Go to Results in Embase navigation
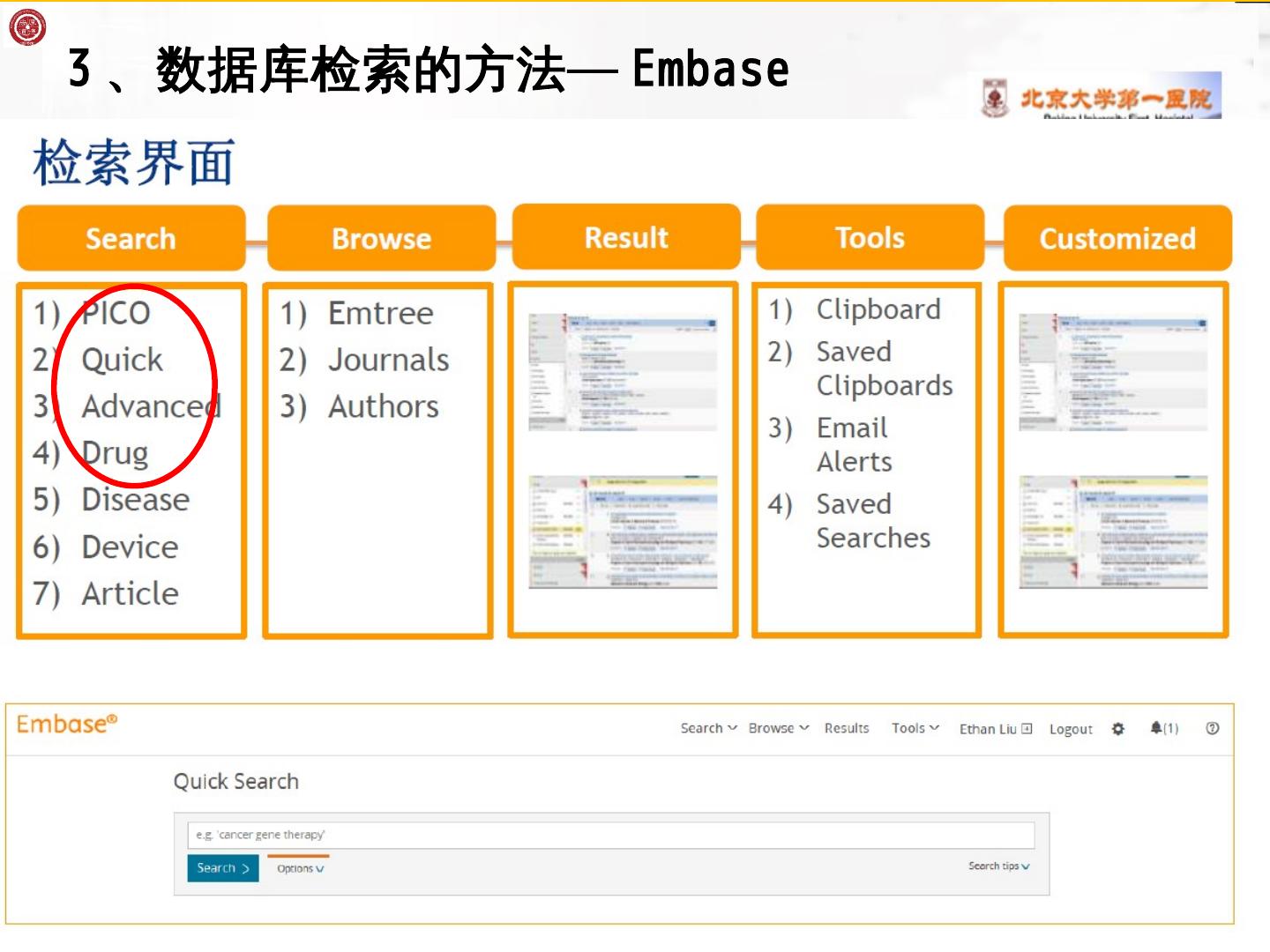The width and height of the screenshot is (1270, 952). point(847,728)
